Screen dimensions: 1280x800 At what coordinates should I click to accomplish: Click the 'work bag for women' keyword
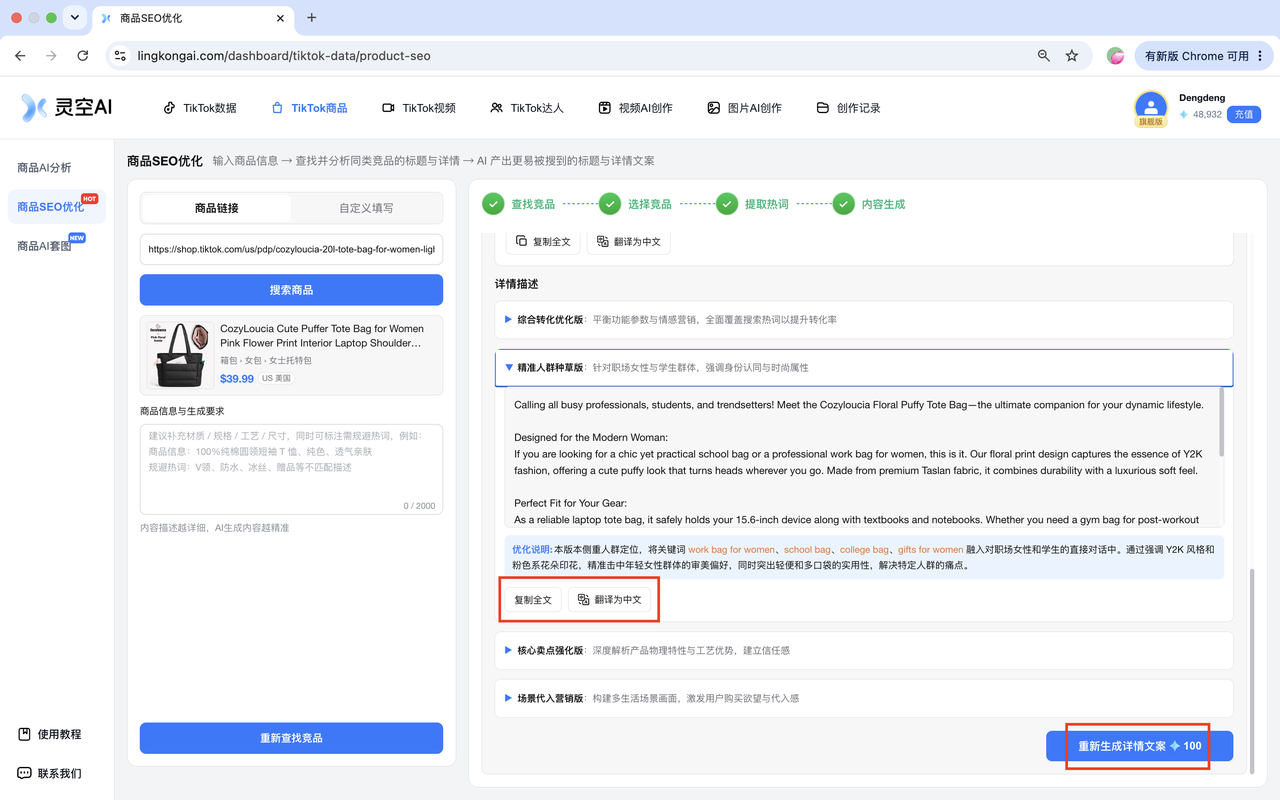(x=731, y=550)
